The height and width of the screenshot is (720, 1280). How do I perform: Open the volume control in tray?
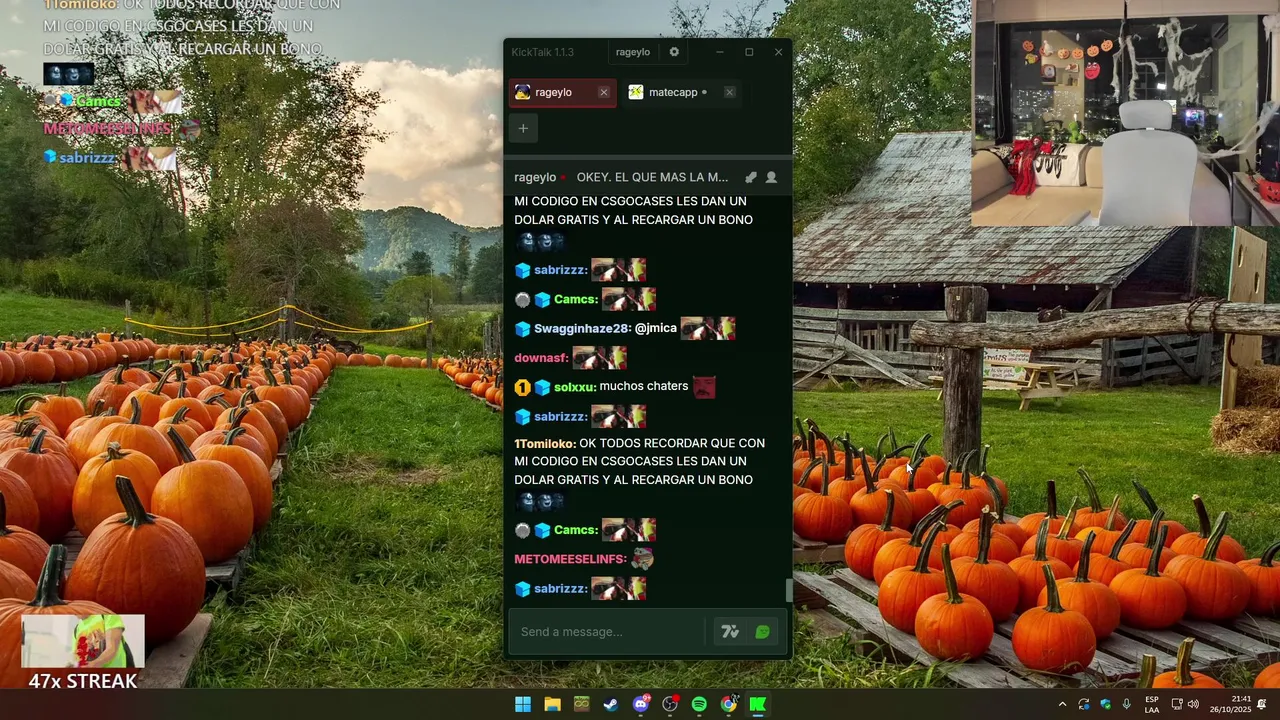tap(1193, 704)
